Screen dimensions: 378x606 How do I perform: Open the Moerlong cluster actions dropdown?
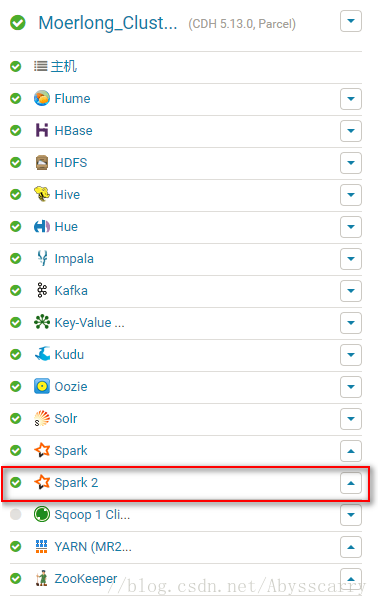(351, 21)
